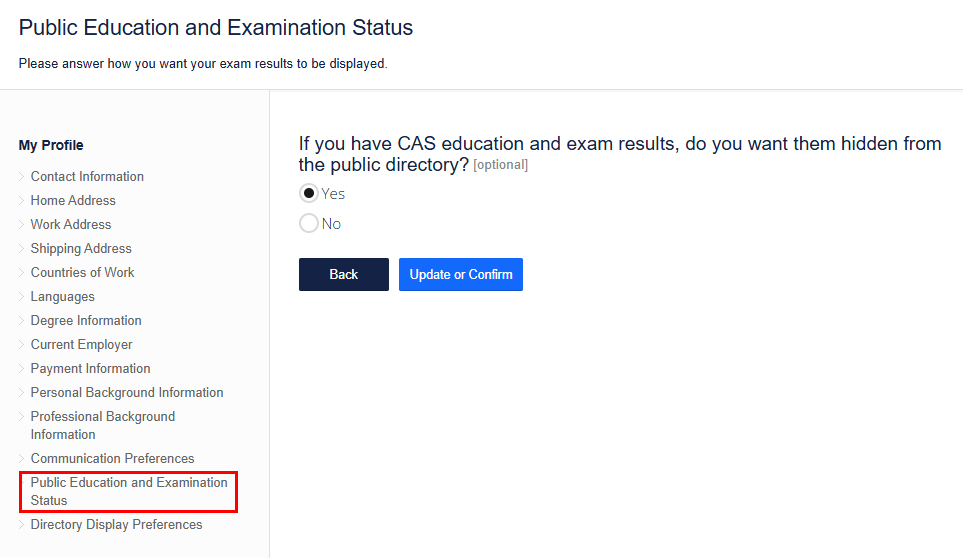
Task: Click the Back button
Action: 343,274
